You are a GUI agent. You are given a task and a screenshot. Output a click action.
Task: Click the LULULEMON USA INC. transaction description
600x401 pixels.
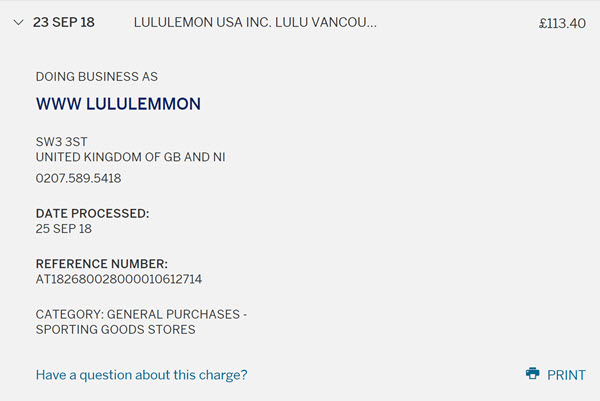[255, 22]
